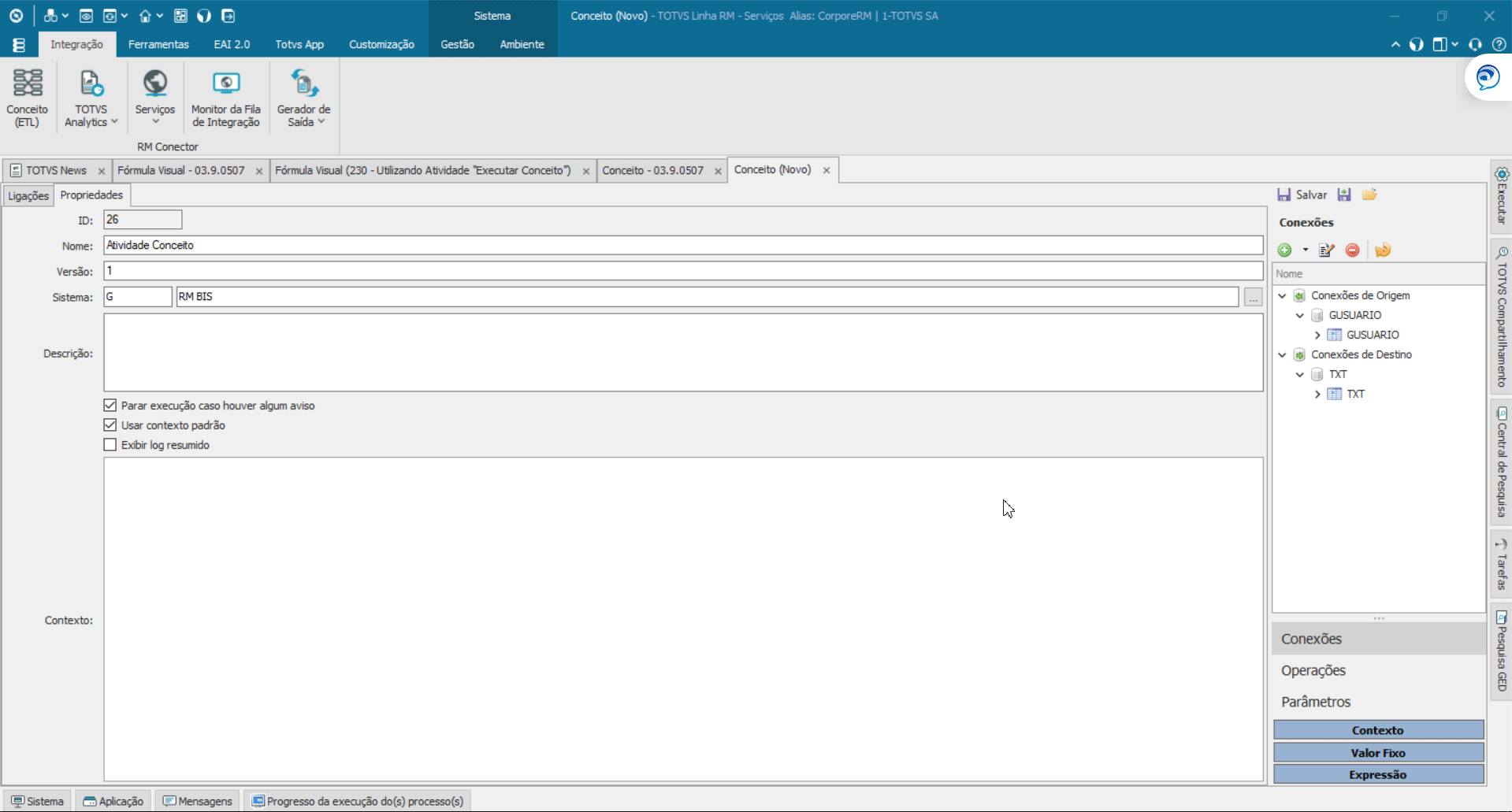Add a new connection with green plus
The image size is (1512, 812).
[x=1285, y=250]
